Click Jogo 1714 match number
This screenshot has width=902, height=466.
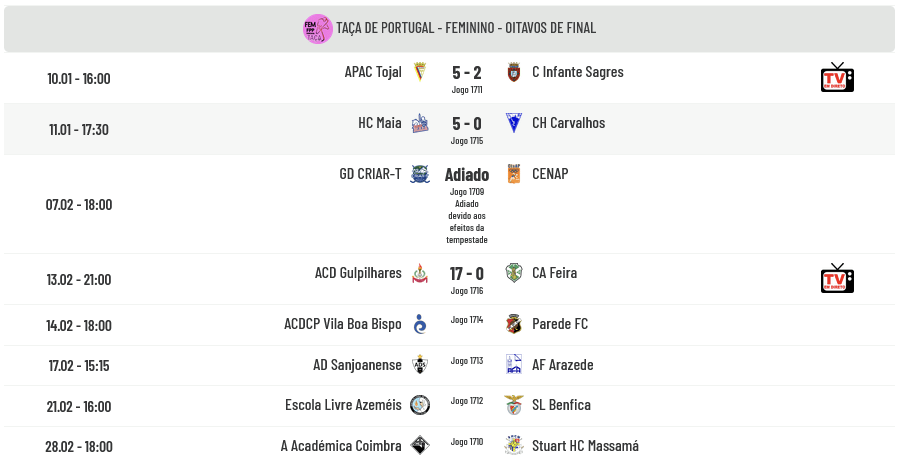tap(467, 320)
